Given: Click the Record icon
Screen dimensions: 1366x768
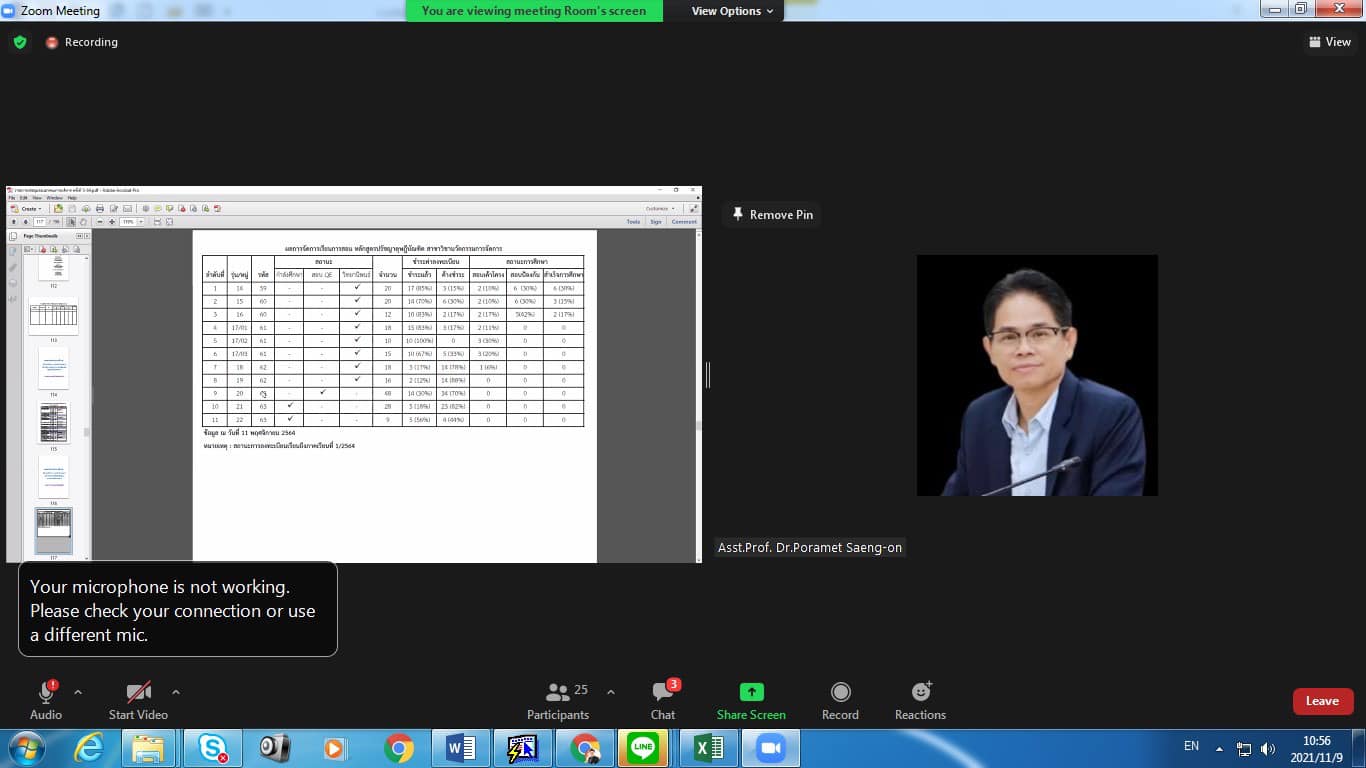Looking at the screenshot, I should coord(840,692).
